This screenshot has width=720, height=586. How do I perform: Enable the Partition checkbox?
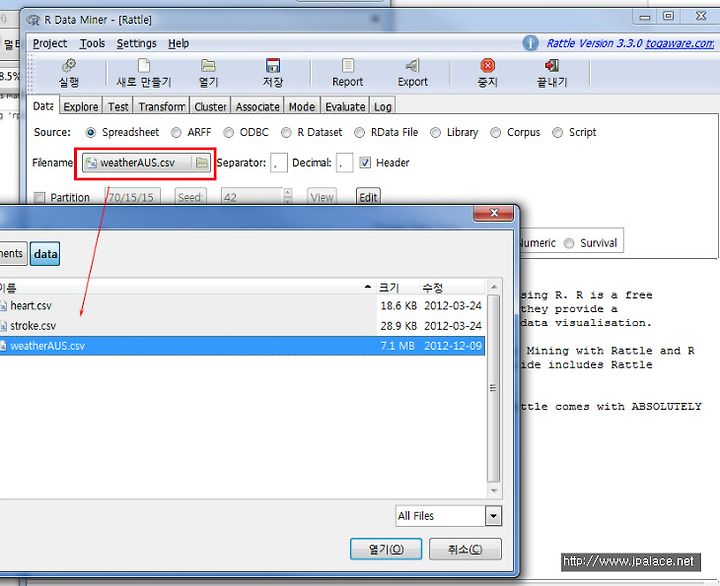(39, 197)
